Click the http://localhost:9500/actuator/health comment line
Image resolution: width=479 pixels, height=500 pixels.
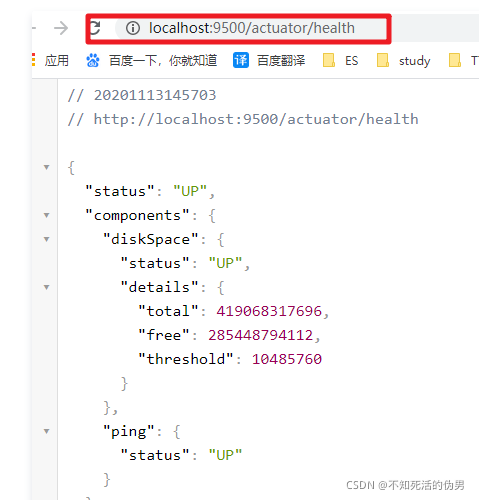[x=243, y=119]
